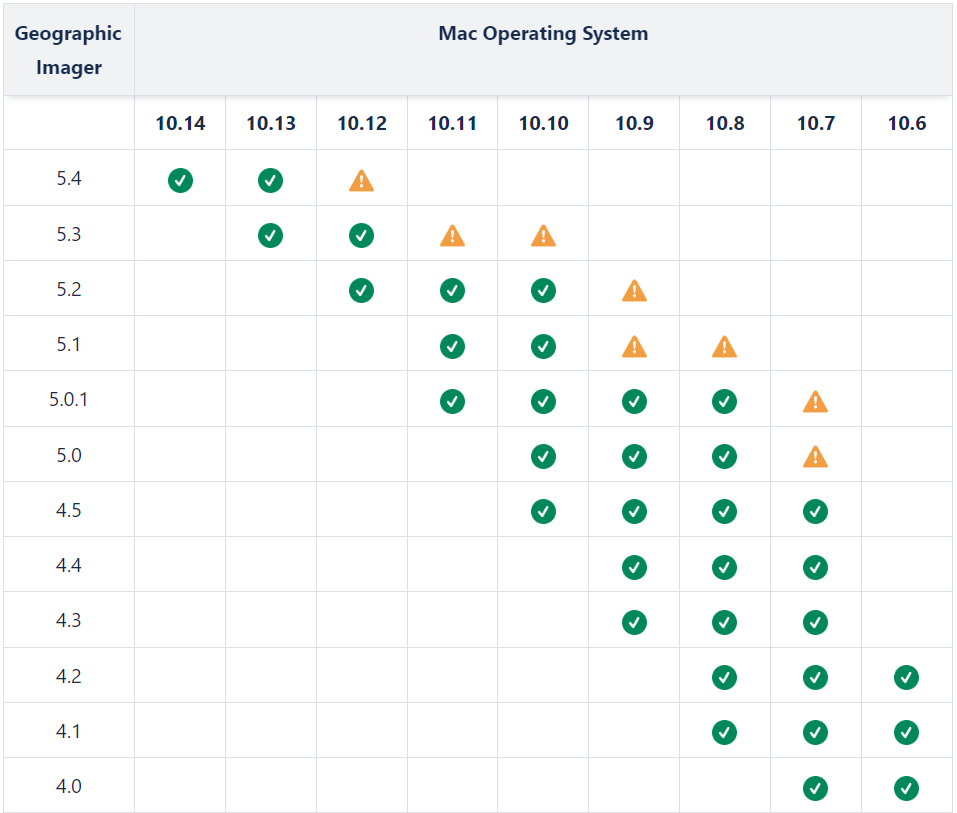The height and width of the screenshot is (813, 957).
Task: Click green check for 4.0 on 10.7
Action: click(816, 788)
